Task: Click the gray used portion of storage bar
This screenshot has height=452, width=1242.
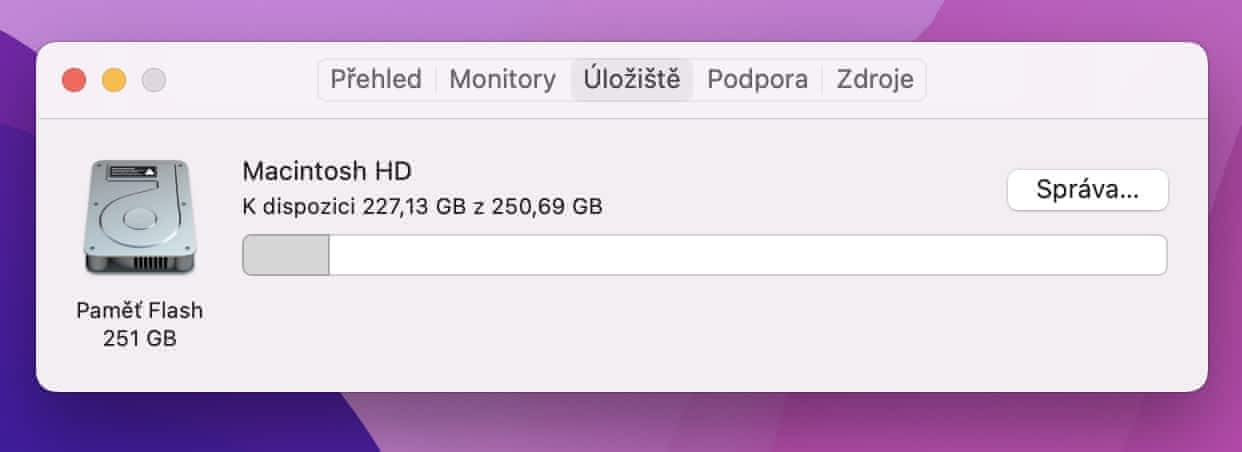Action: pyautogui.click(x=286, y=255)
